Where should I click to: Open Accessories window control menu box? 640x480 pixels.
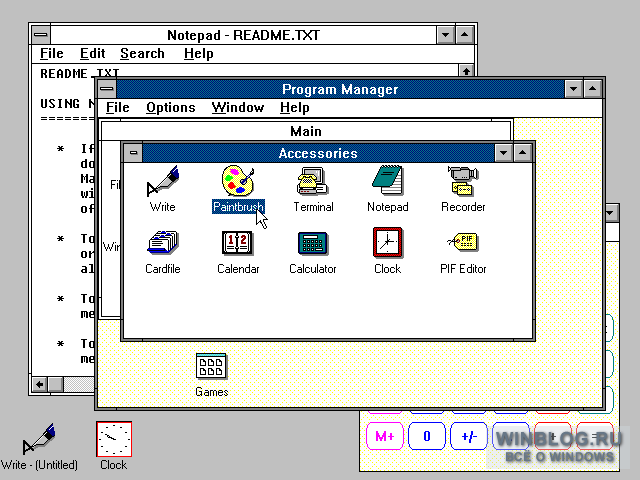133,153
